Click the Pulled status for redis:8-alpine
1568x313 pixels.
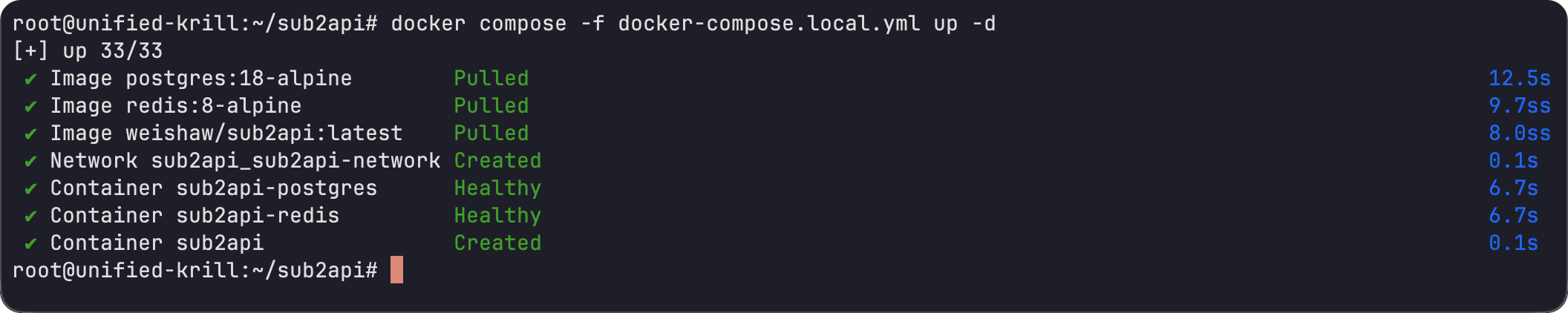coord(491,106)
